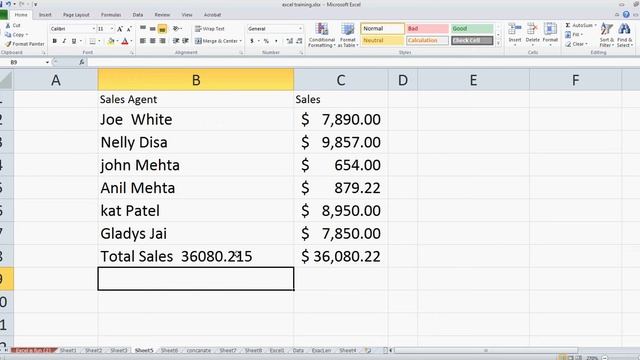
Task: Open the General number format dropdown
Action: click(300, 29)
